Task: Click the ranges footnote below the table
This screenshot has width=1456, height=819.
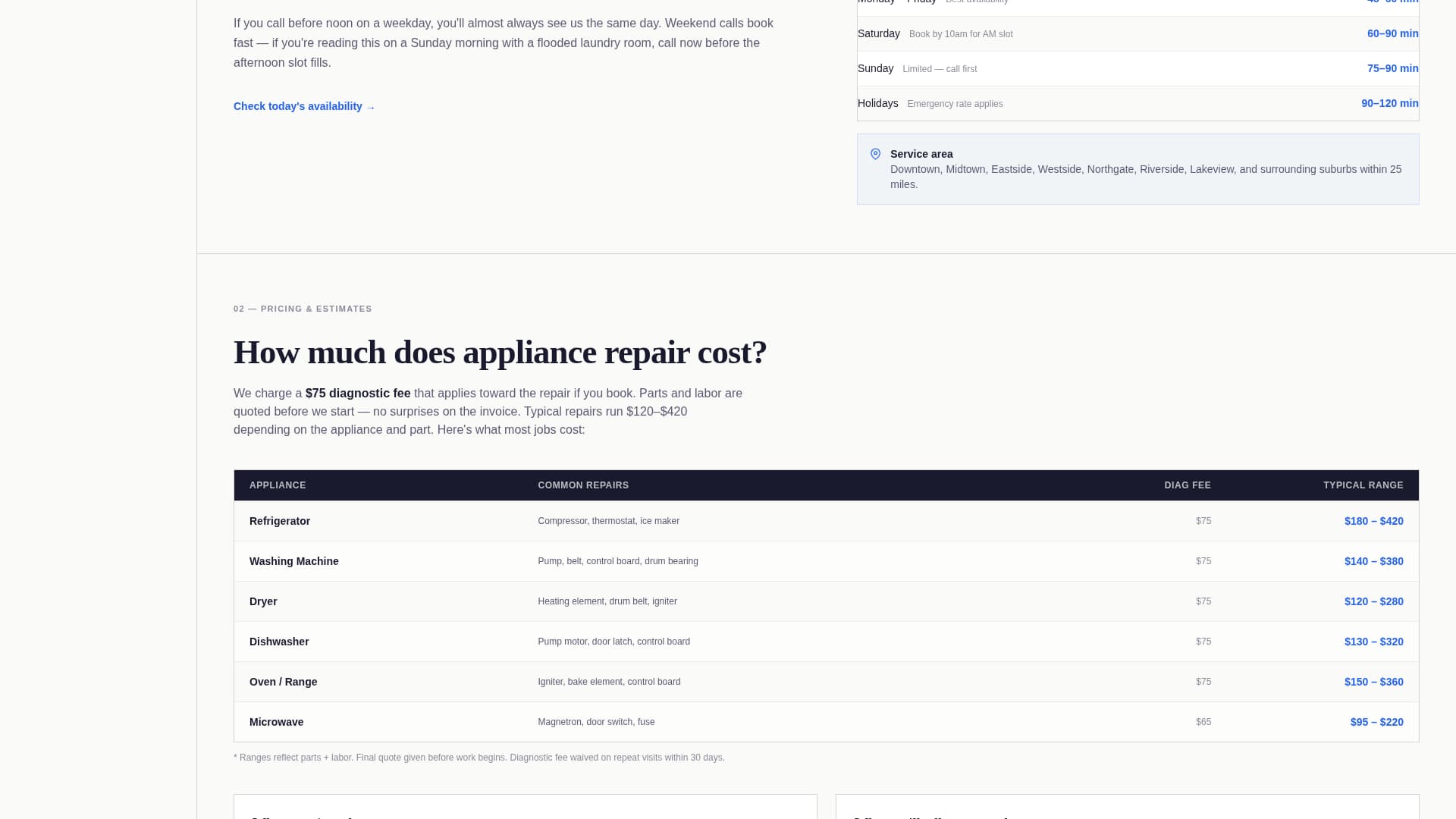Action: (x=479, y=758)
